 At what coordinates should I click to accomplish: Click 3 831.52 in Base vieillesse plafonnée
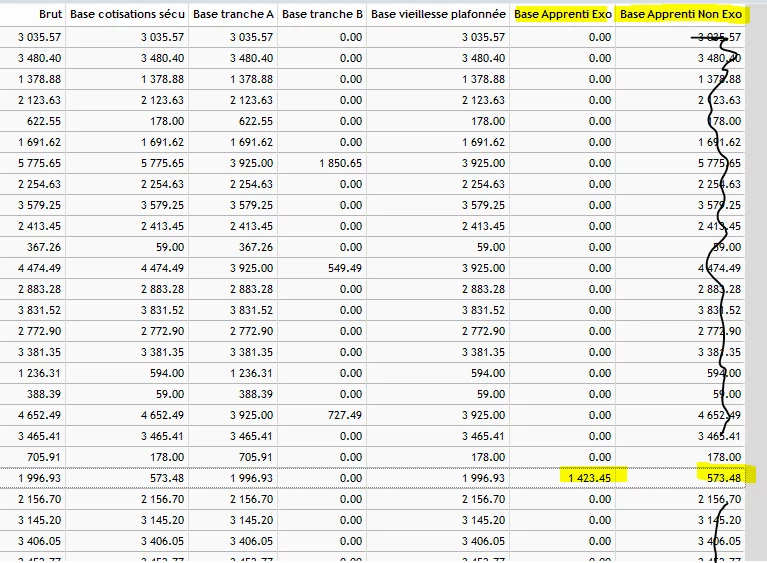(x=483, y=311)
